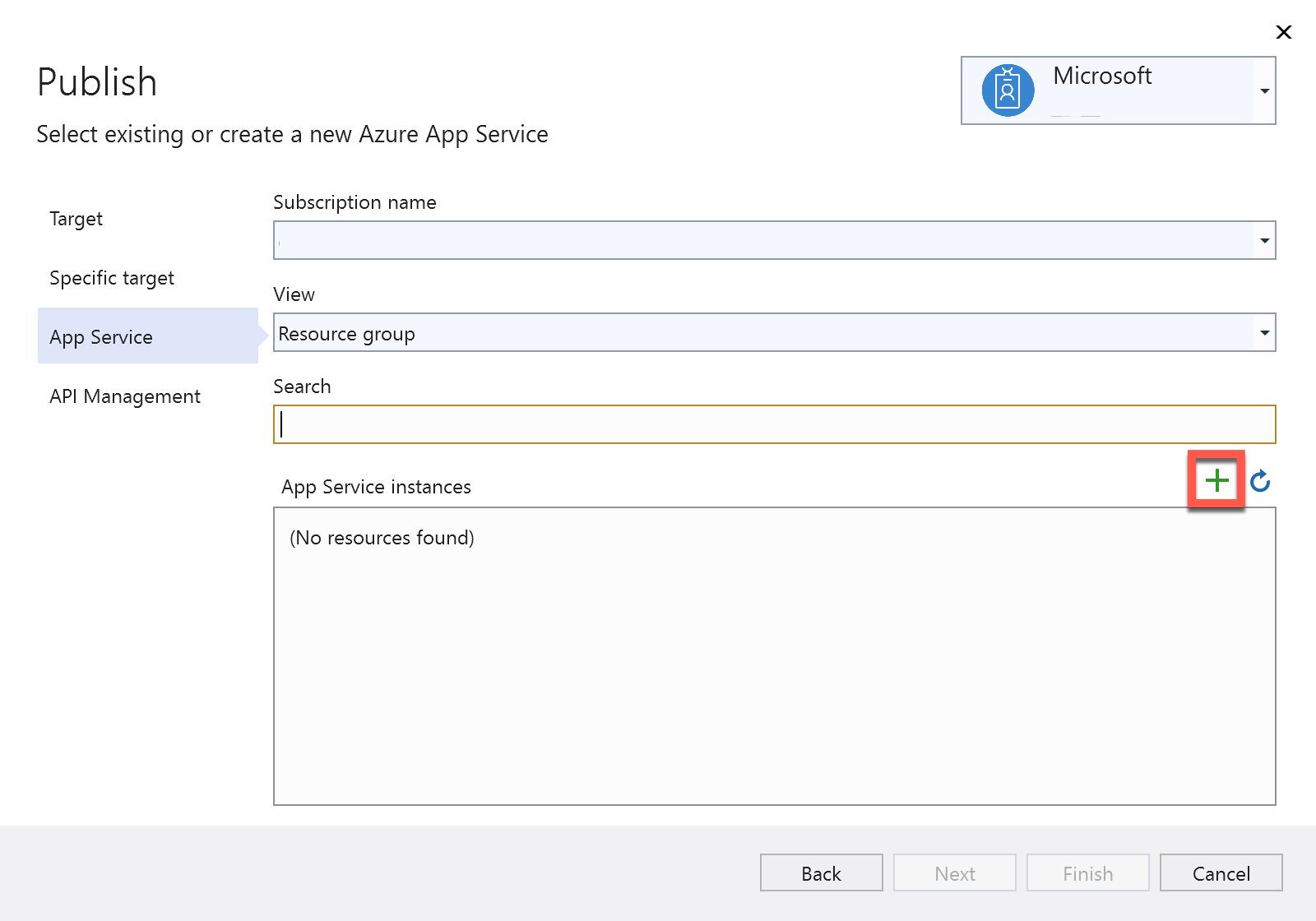Click the highlighted add instance icon
Image resolution: width=1316 pixels, height=921 pixels.
[1216, 480]
